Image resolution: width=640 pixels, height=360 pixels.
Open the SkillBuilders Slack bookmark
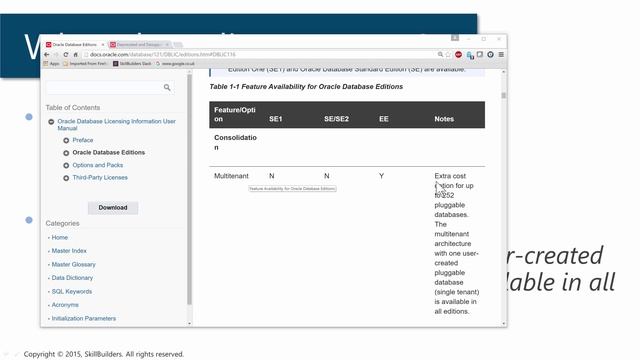point(132,64)
